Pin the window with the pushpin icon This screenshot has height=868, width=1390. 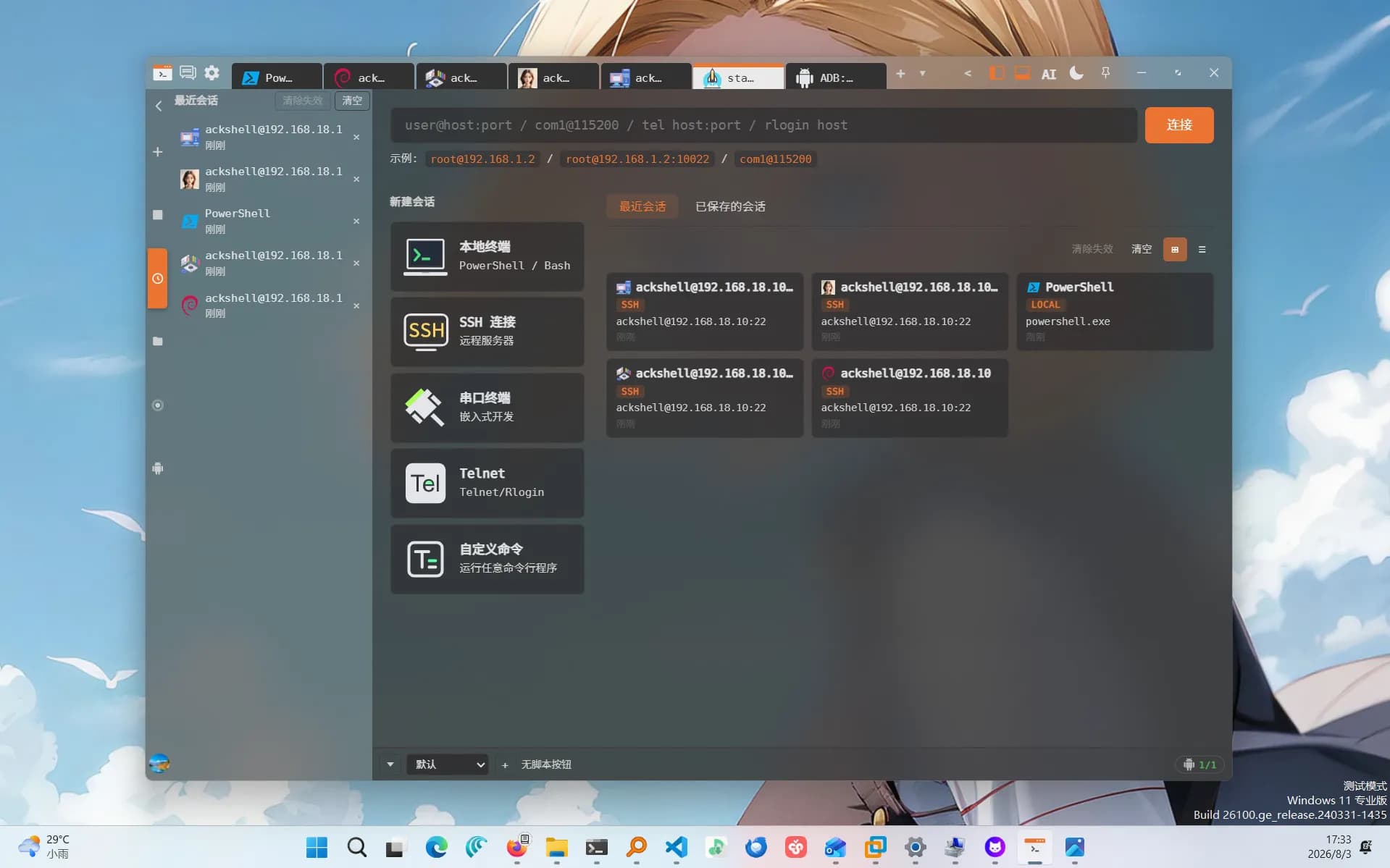1105,73
